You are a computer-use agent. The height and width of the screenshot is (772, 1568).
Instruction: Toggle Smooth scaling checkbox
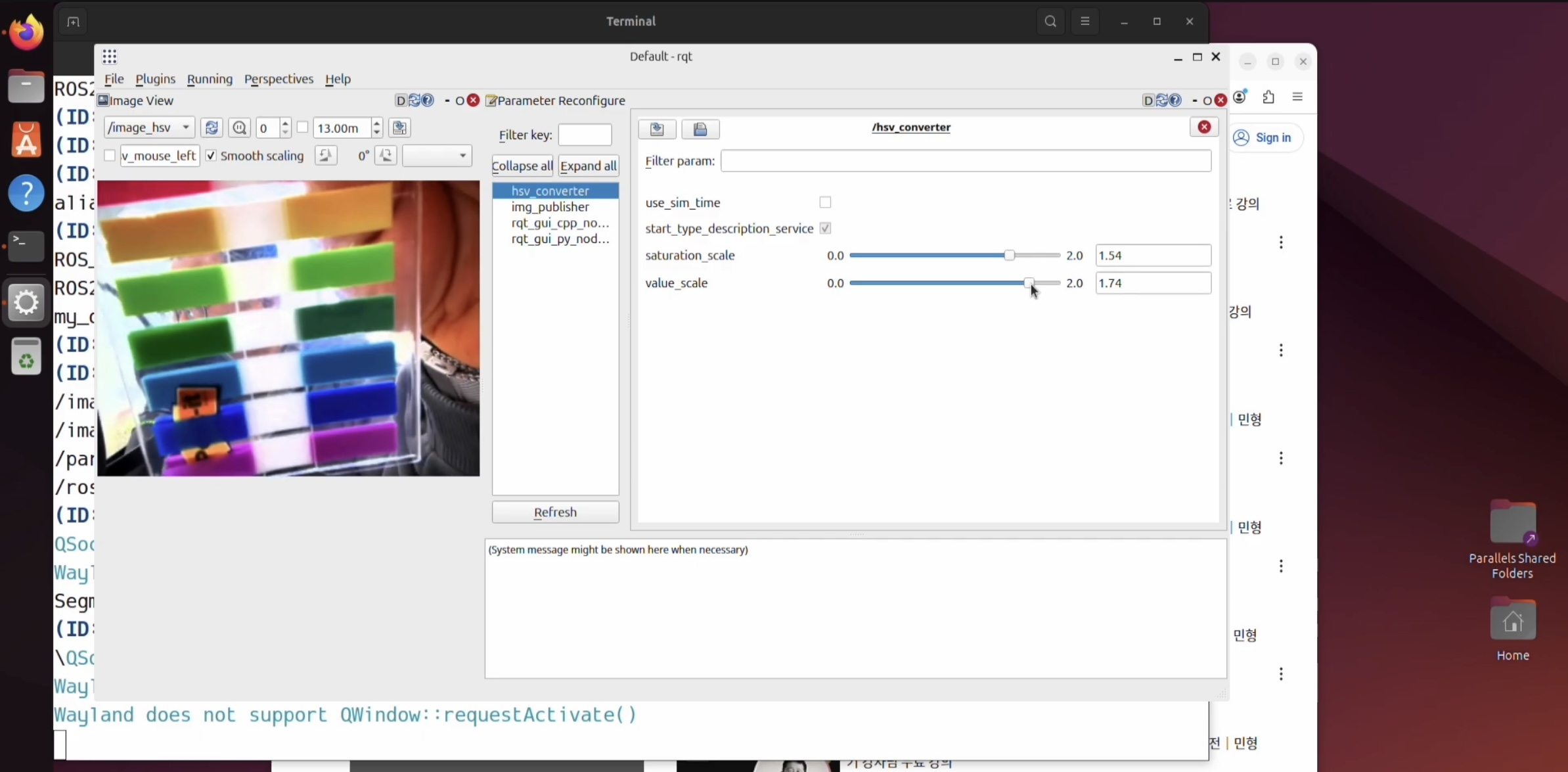(x=211, y=156)
